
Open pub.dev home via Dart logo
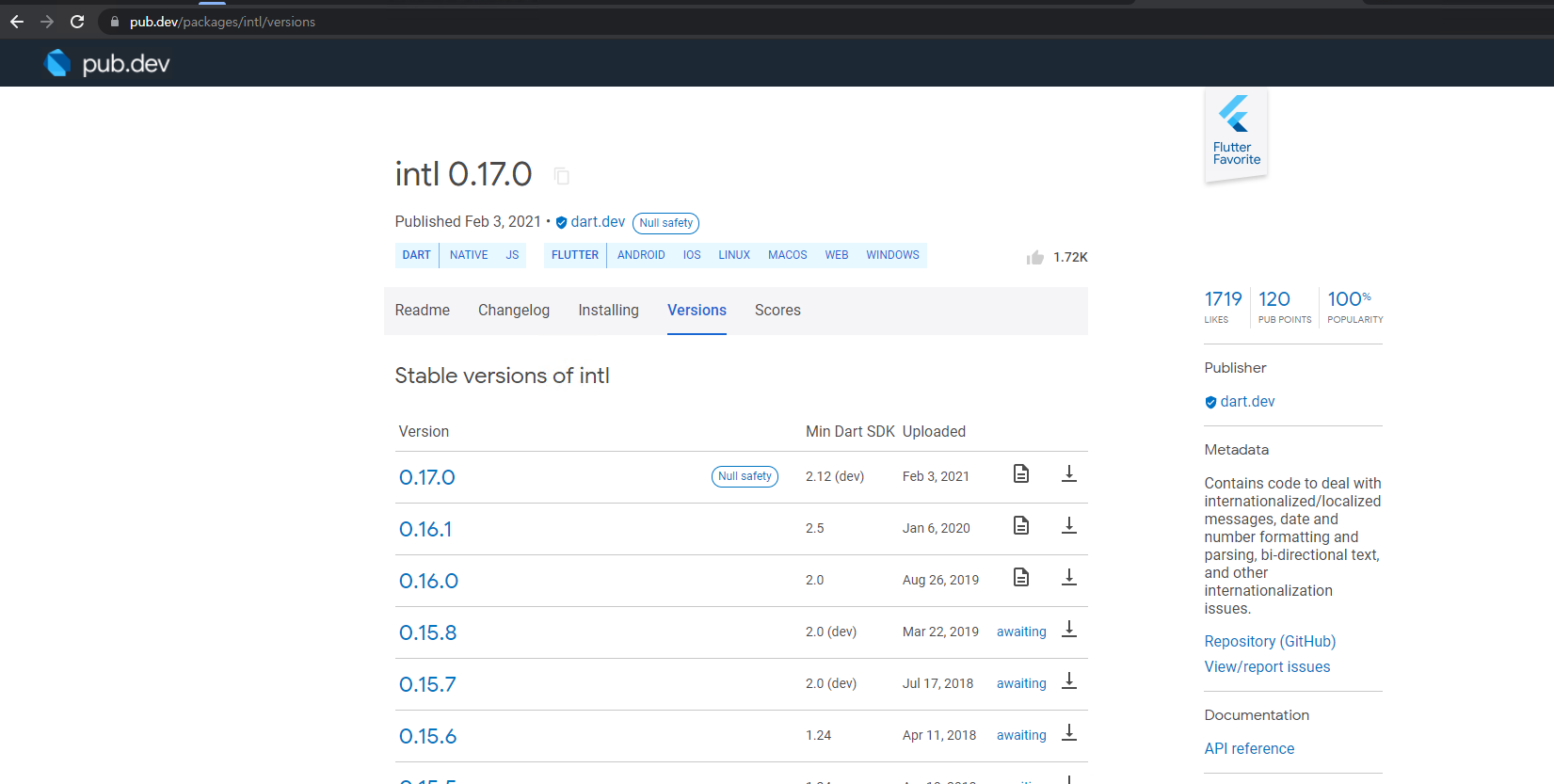point(58,63)
